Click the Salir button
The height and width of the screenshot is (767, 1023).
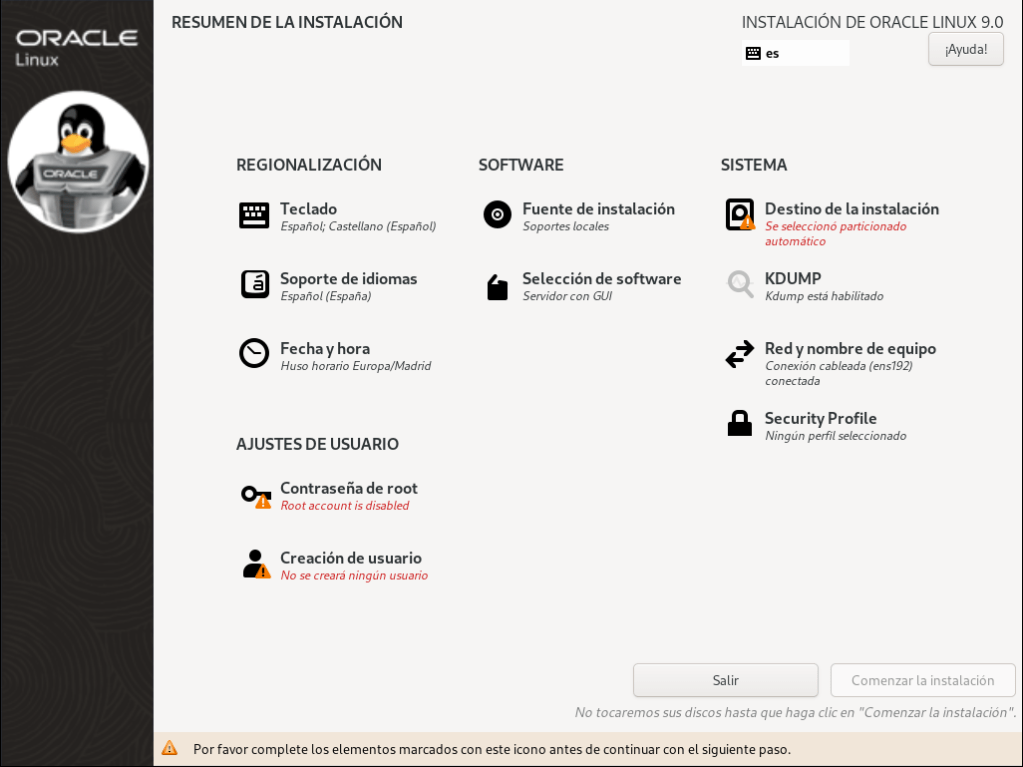coord(725,680)
